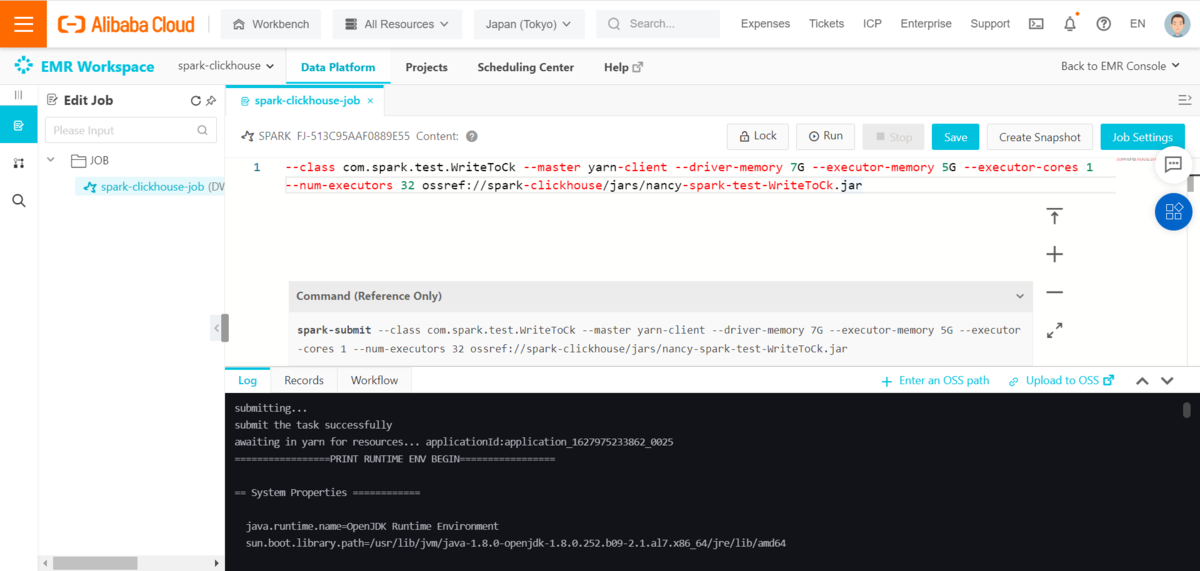Open the spark-clickhouse project dropdown

pyautogui.click(x=226, y=66)
